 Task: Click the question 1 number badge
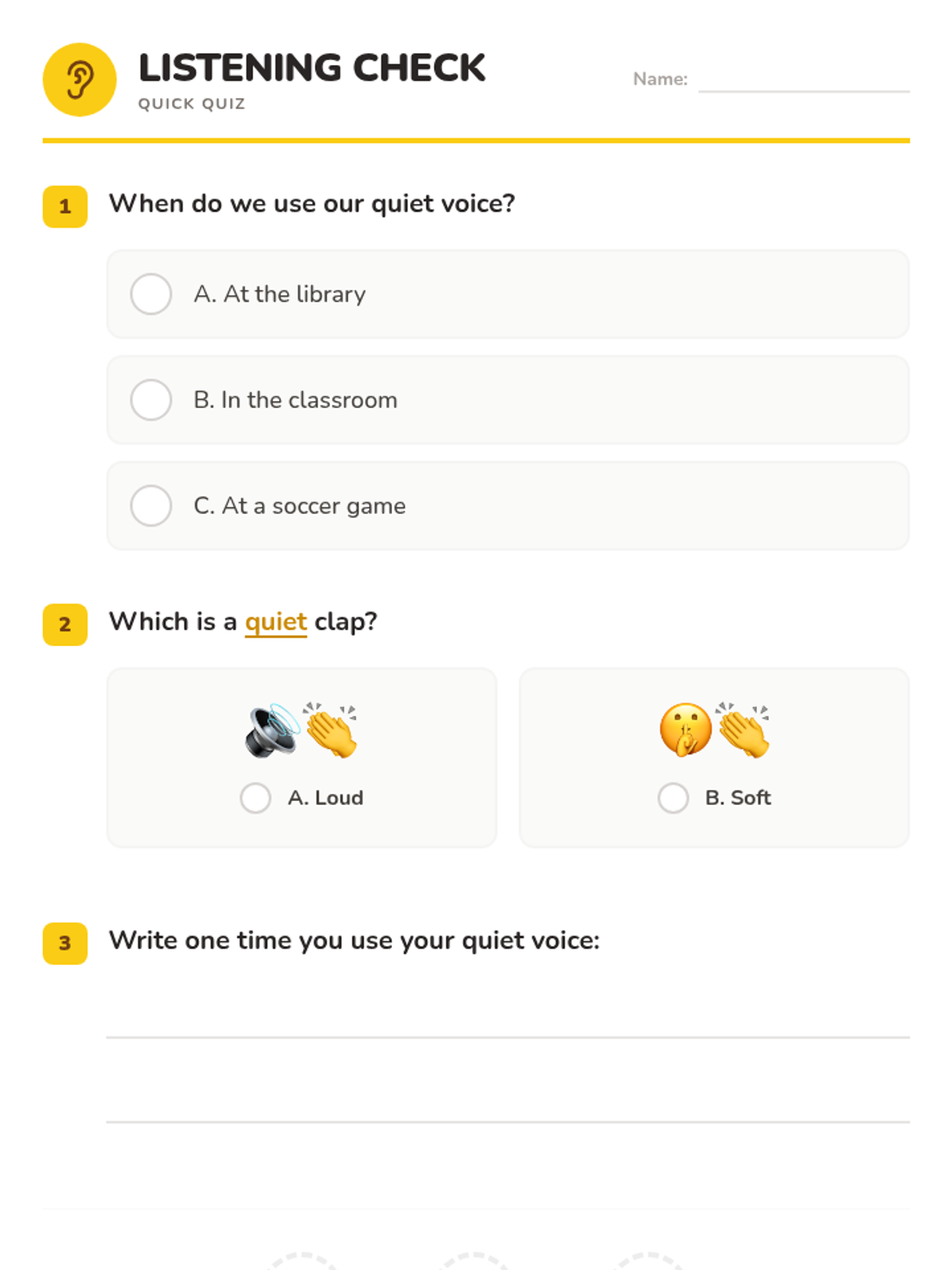coord(65,206)
